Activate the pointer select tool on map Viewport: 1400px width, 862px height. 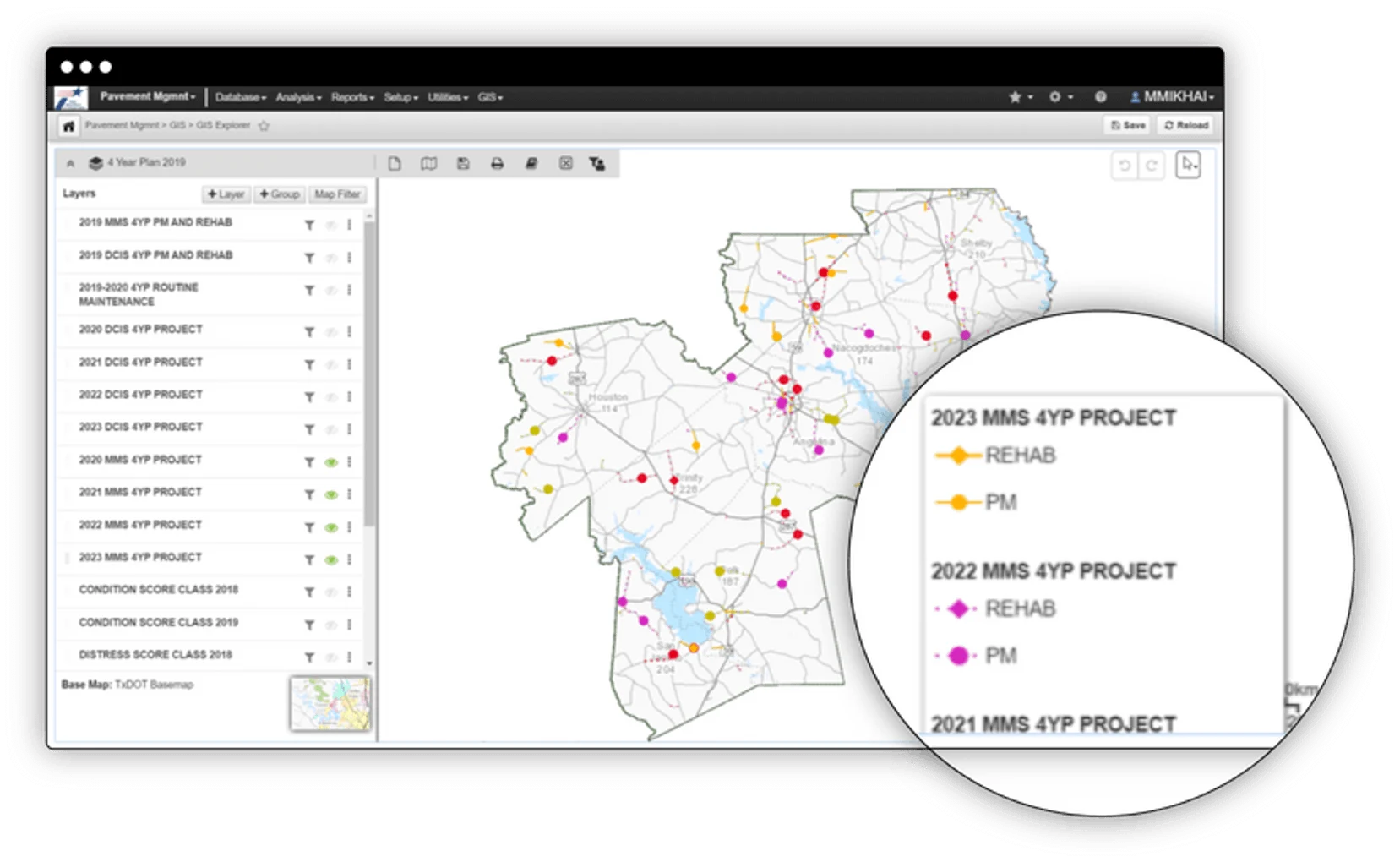coord(1188,164)
